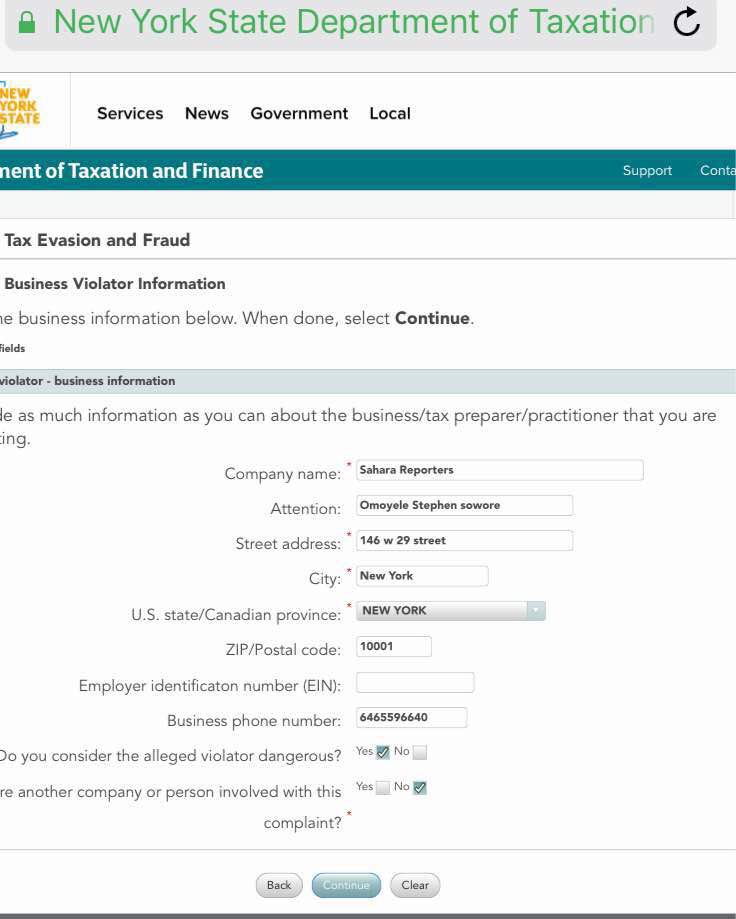Click the Attention field
This screenshot has height=919, width=736.
(464, 505)
